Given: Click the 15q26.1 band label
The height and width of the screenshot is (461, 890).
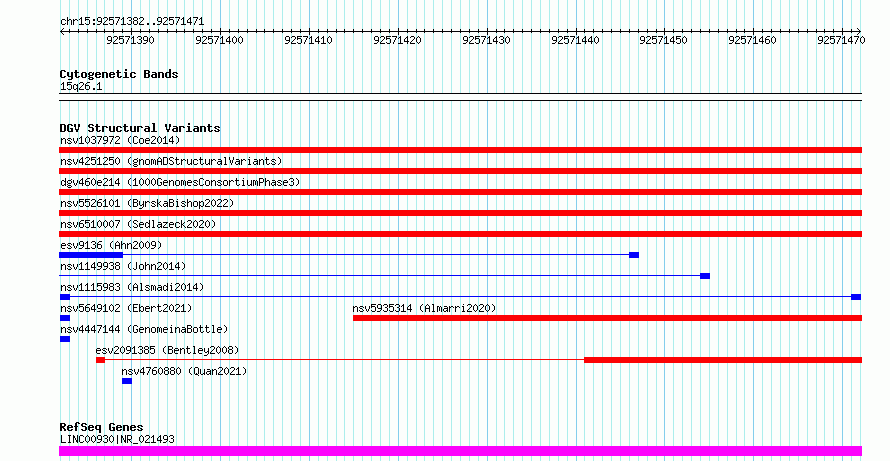Looking at the screenshot, I should 81,87.
